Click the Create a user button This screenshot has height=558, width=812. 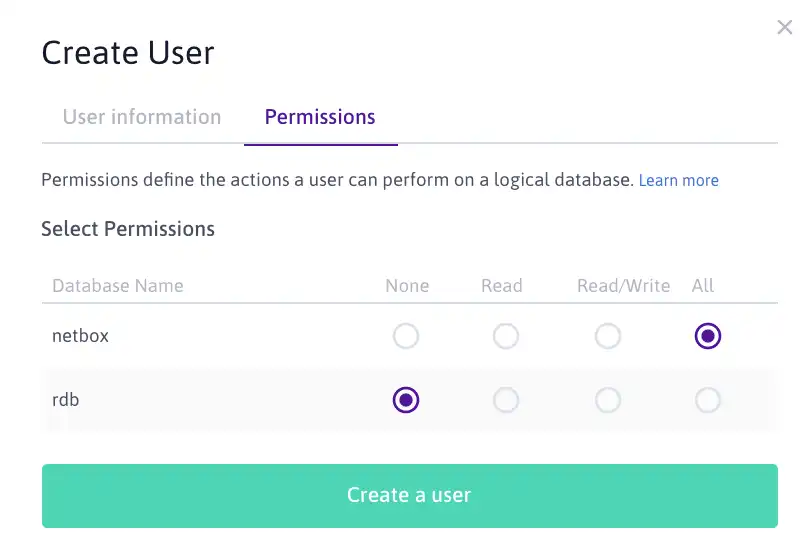[x=410, y=496]
